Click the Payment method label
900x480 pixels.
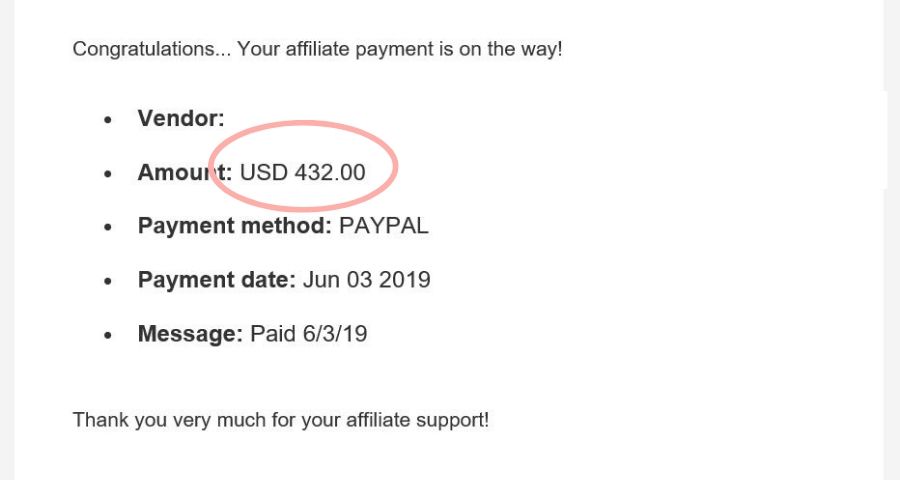click(x=235, y=226)
